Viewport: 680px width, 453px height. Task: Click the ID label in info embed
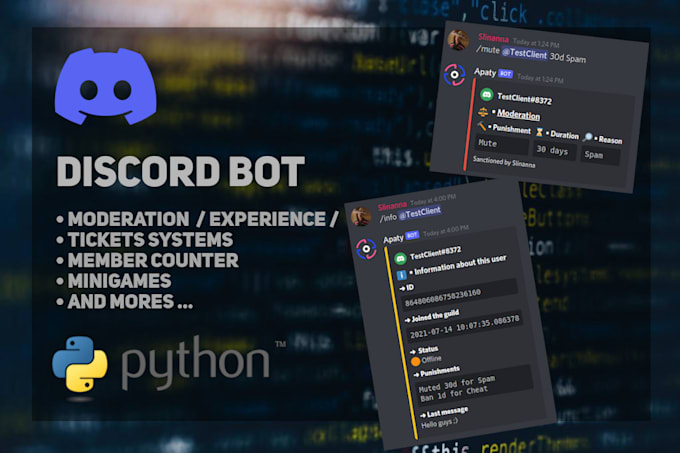tap(410, 287)
